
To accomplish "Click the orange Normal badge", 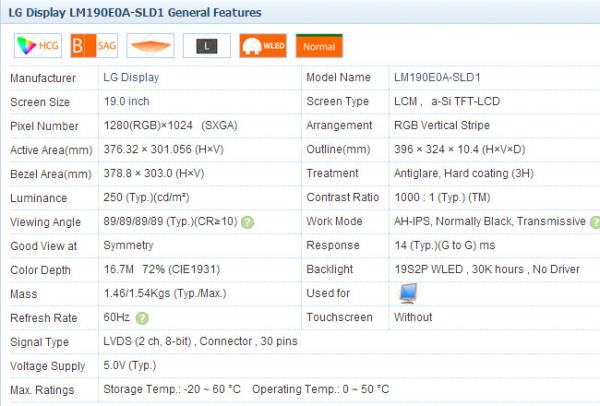I will (319, 46).
